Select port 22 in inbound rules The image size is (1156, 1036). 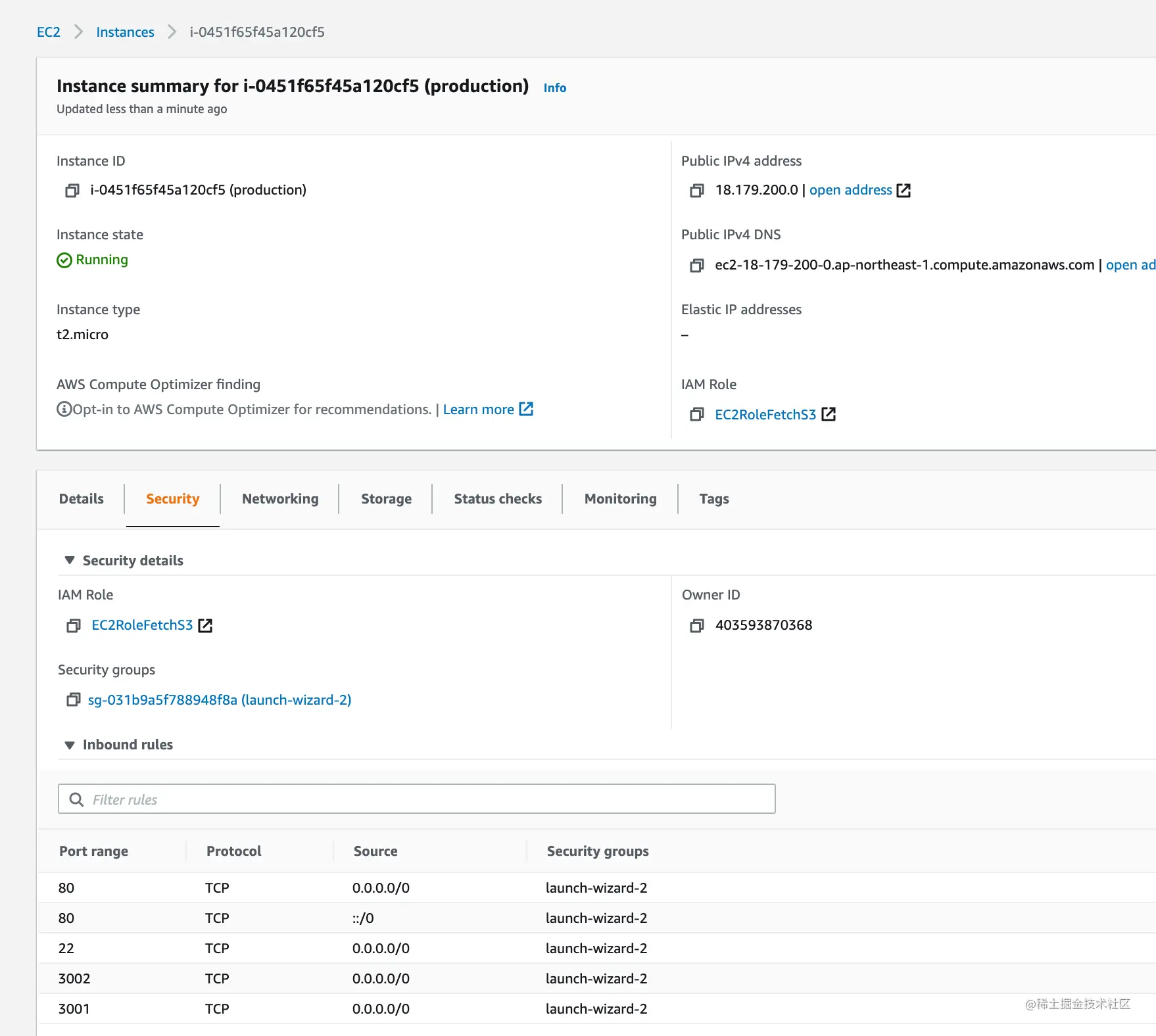66,949
